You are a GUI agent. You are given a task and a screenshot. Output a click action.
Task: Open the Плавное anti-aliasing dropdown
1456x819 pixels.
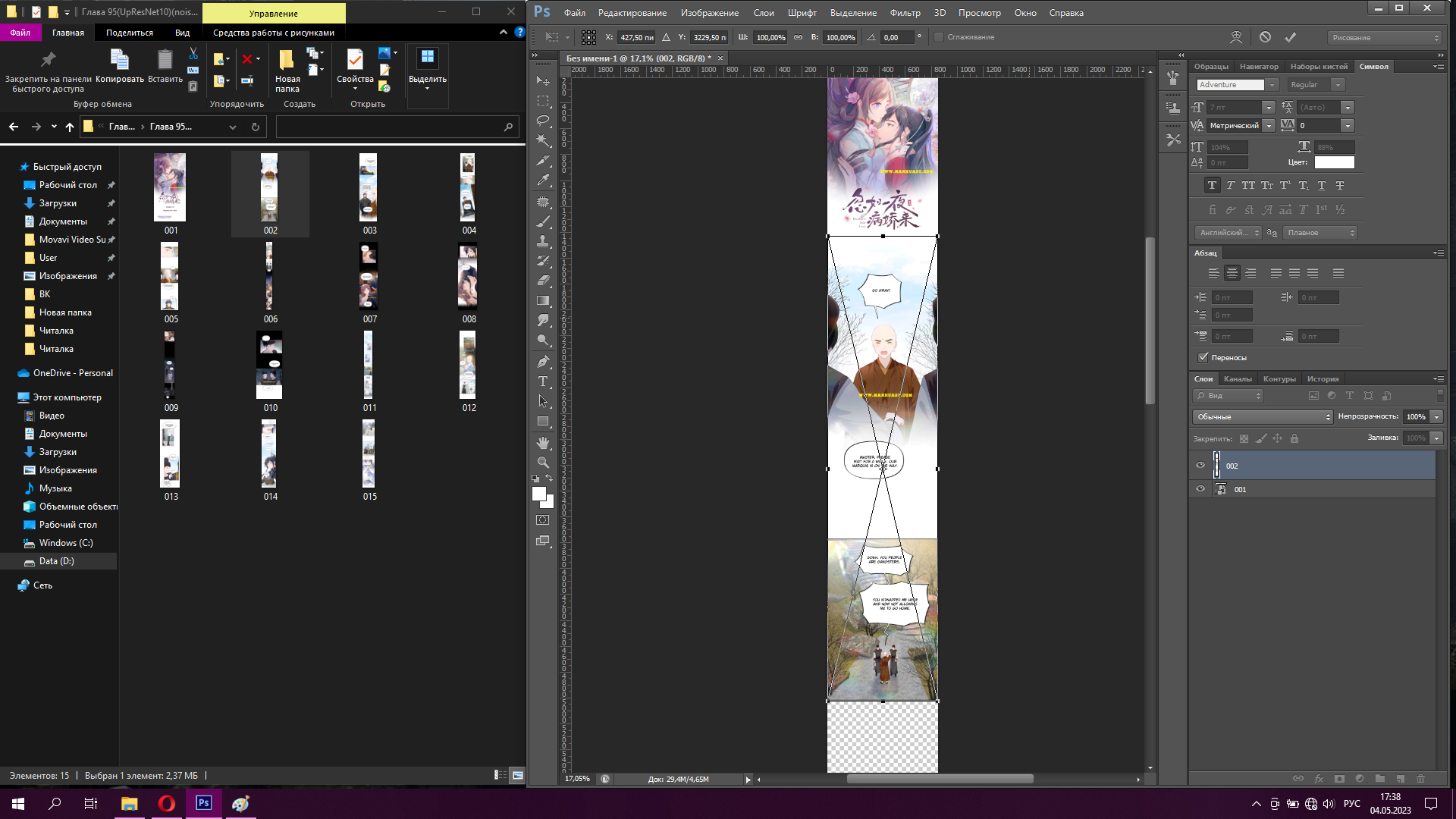click(1321, 233)
